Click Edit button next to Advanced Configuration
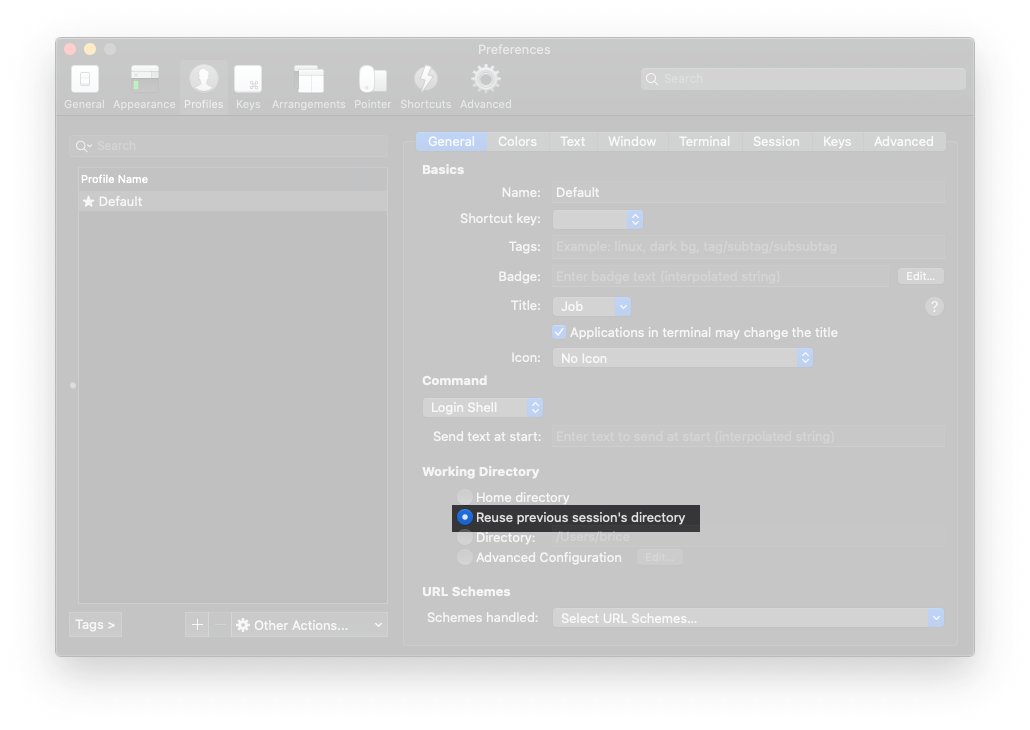Image resolution: width=1030 pixels, height=730 pixels. pyautogui.click(x=660, y=557)
